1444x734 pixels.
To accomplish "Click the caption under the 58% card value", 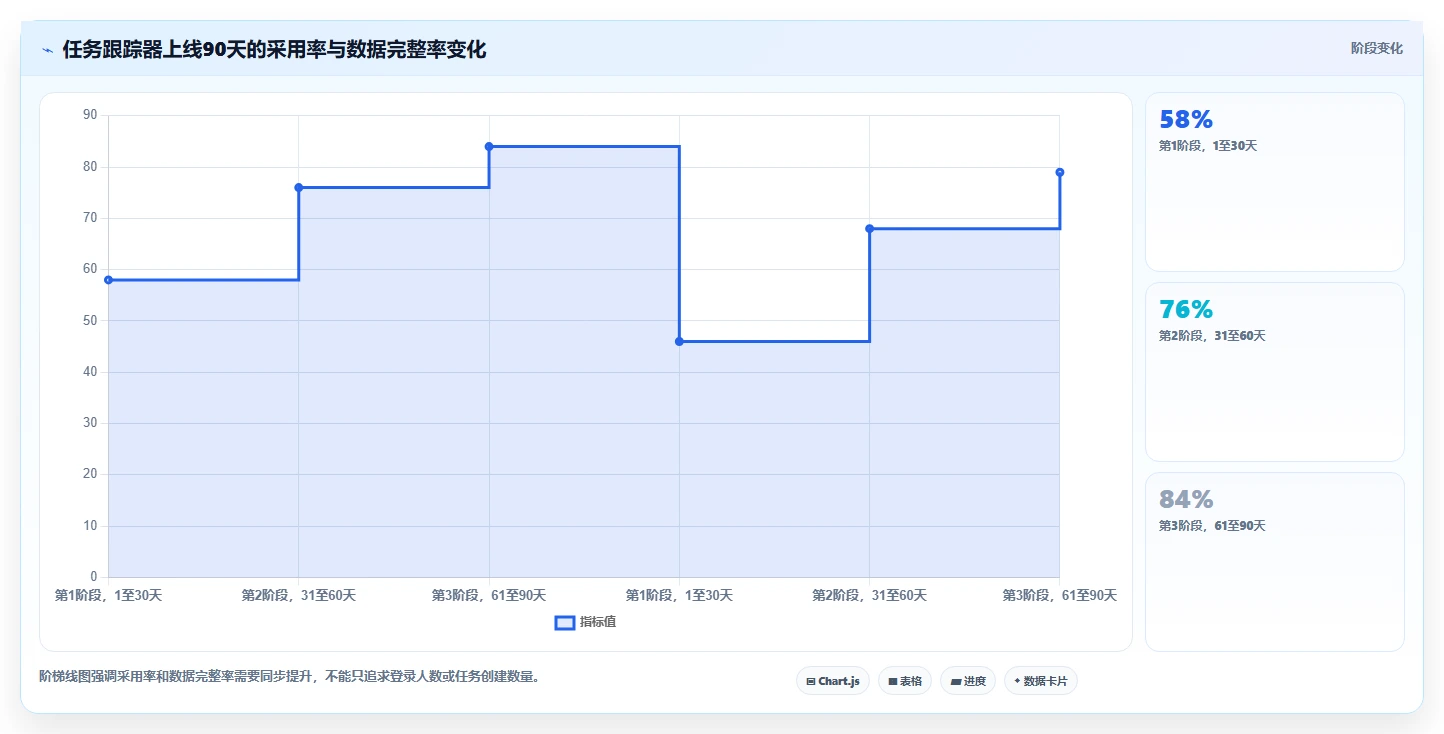I will pyautogui.click(x=1208, y=146).
